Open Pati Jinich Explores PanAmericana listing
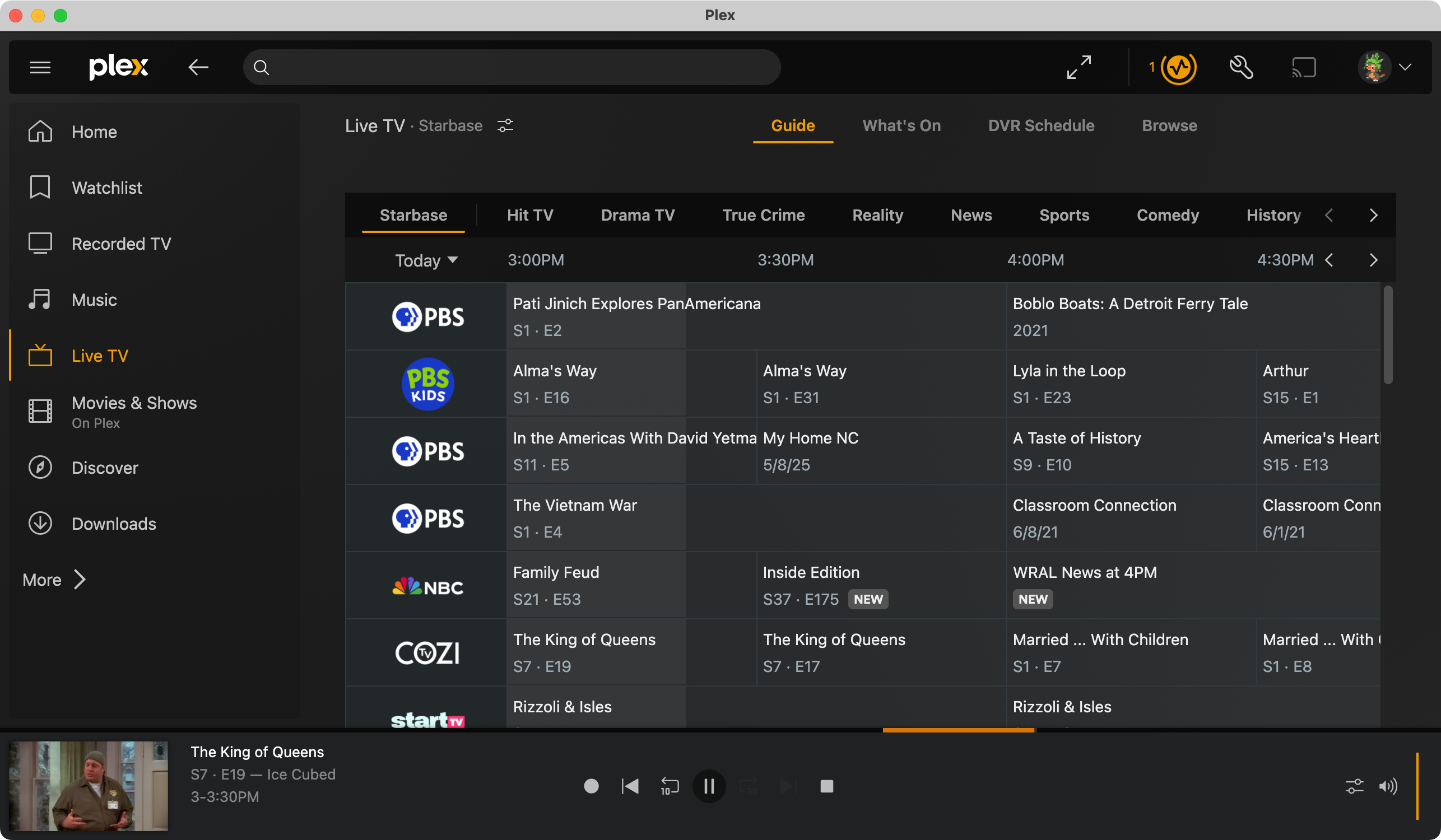 (756, 316)
